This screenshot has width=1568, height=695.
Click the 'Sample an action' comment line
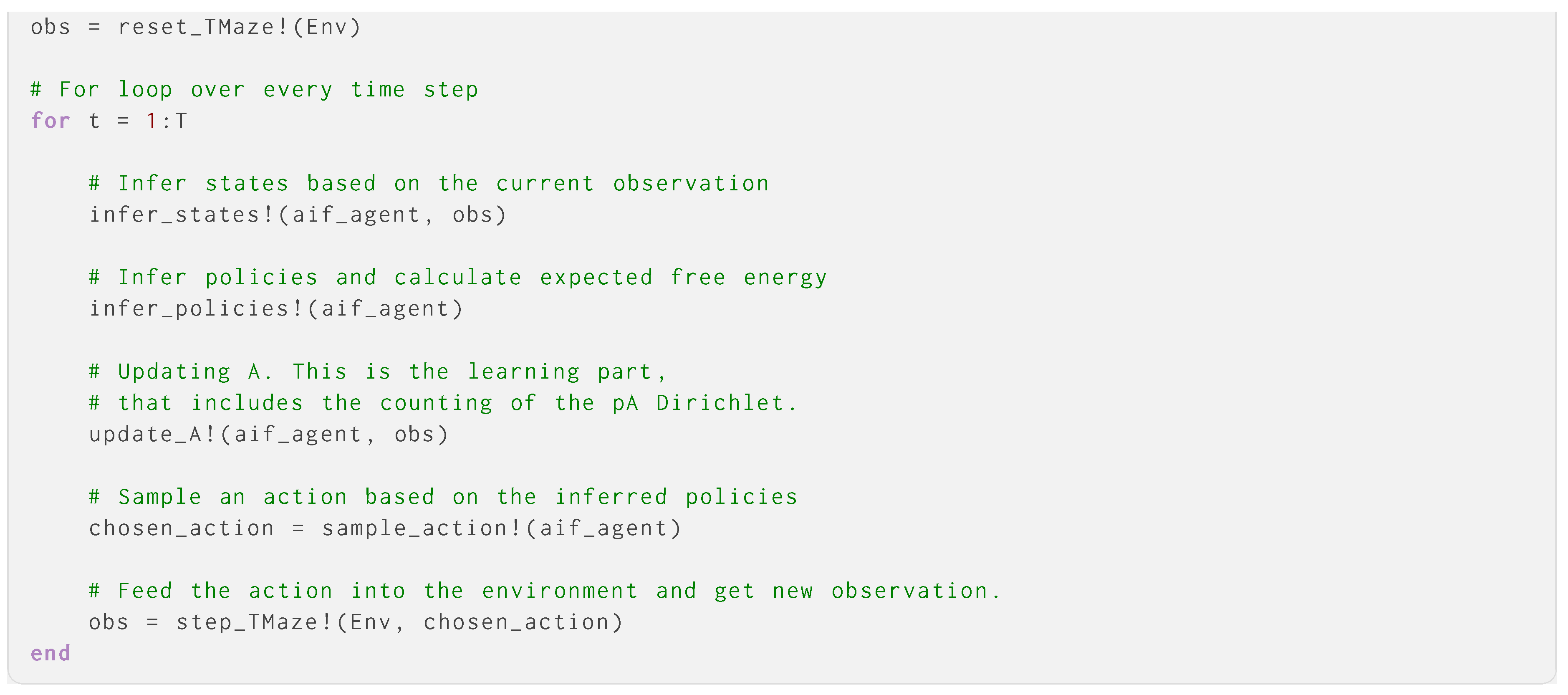click(x=442, y=497)
